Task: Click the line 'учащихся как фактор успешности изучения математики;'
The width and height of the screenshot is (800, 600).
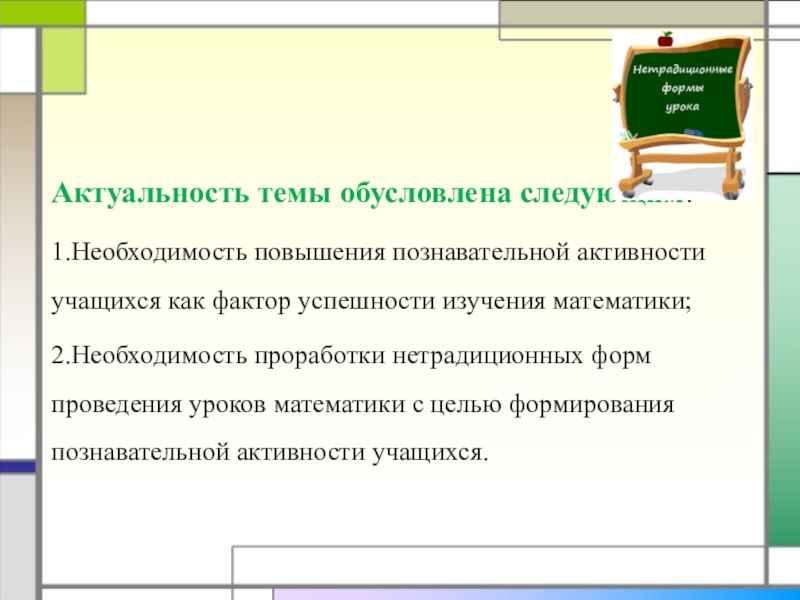Action: coord(371,302)
